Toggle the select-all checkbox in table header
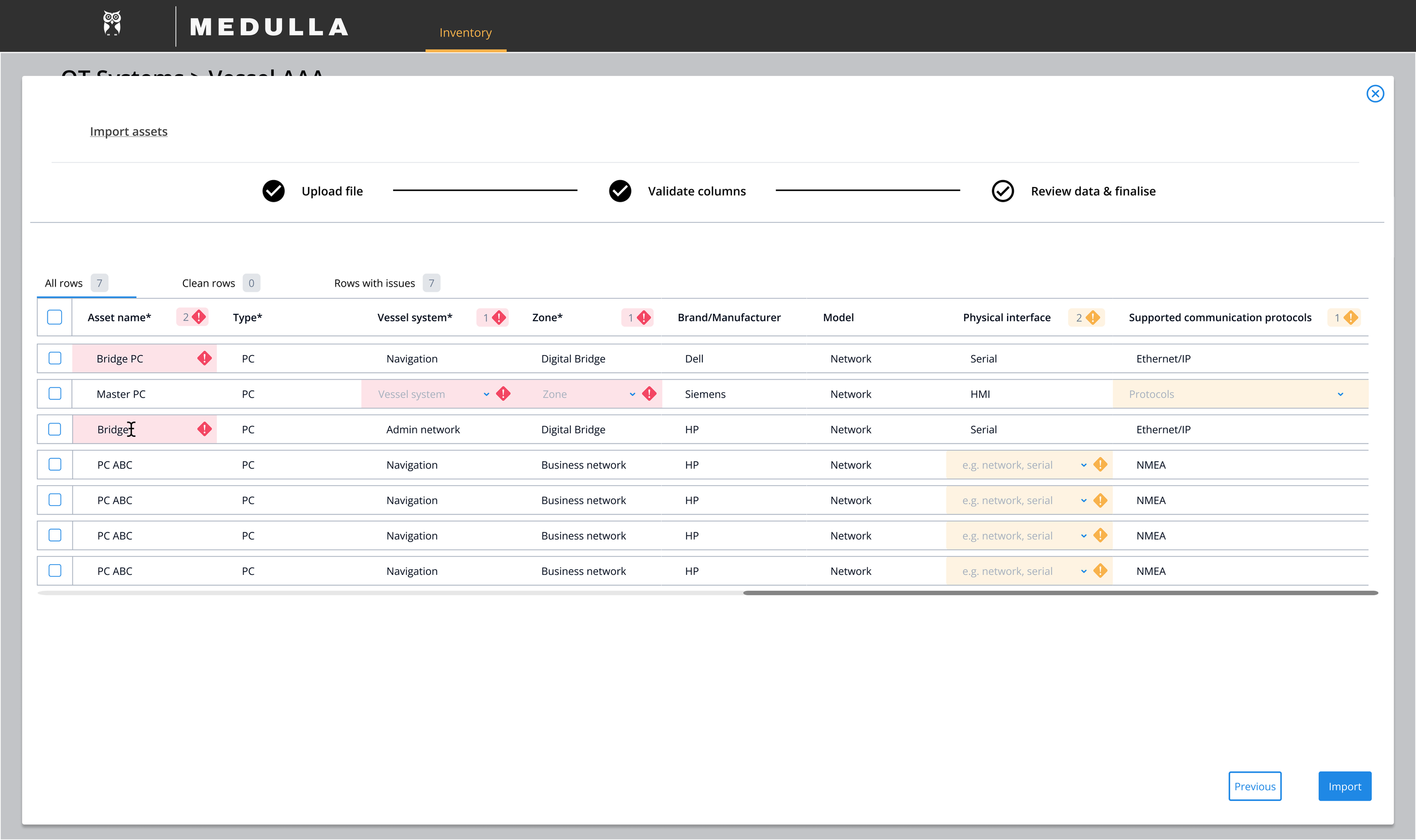The width and height of the screenshot is (1416, 840). tap(54, 317)
